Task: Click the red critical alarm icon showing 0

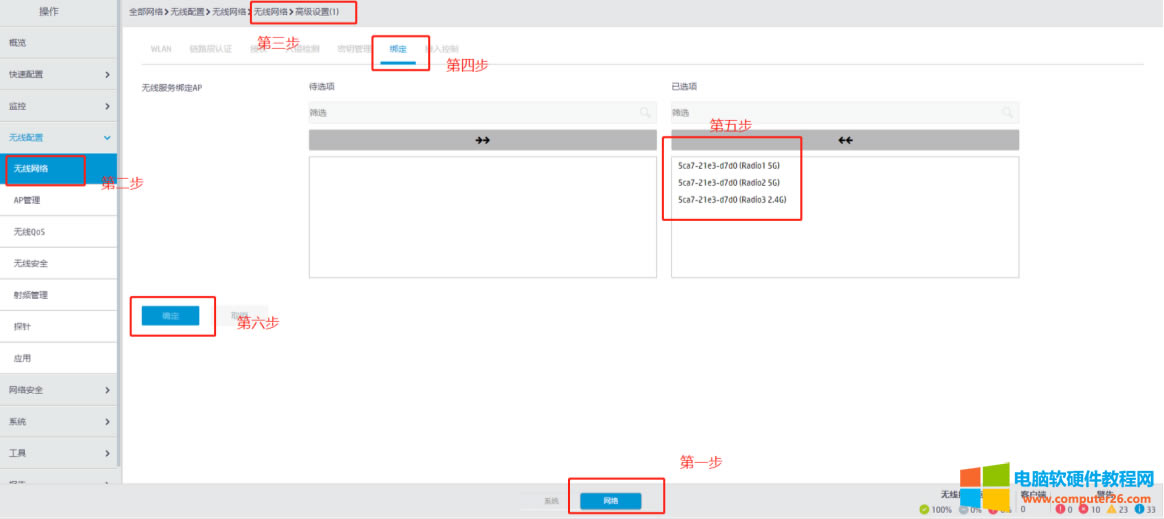Action: 1060,509
